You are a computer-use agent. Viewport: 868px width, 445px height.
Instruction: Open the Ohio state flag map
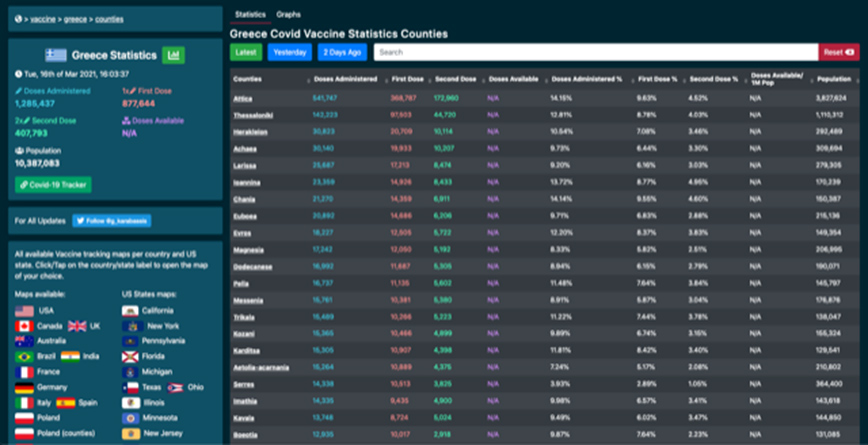click(x=176, y=387)
